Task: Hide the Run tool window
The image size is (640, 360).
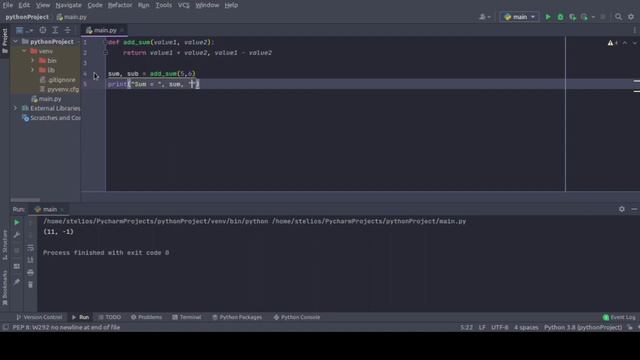Action: [634, 209]
